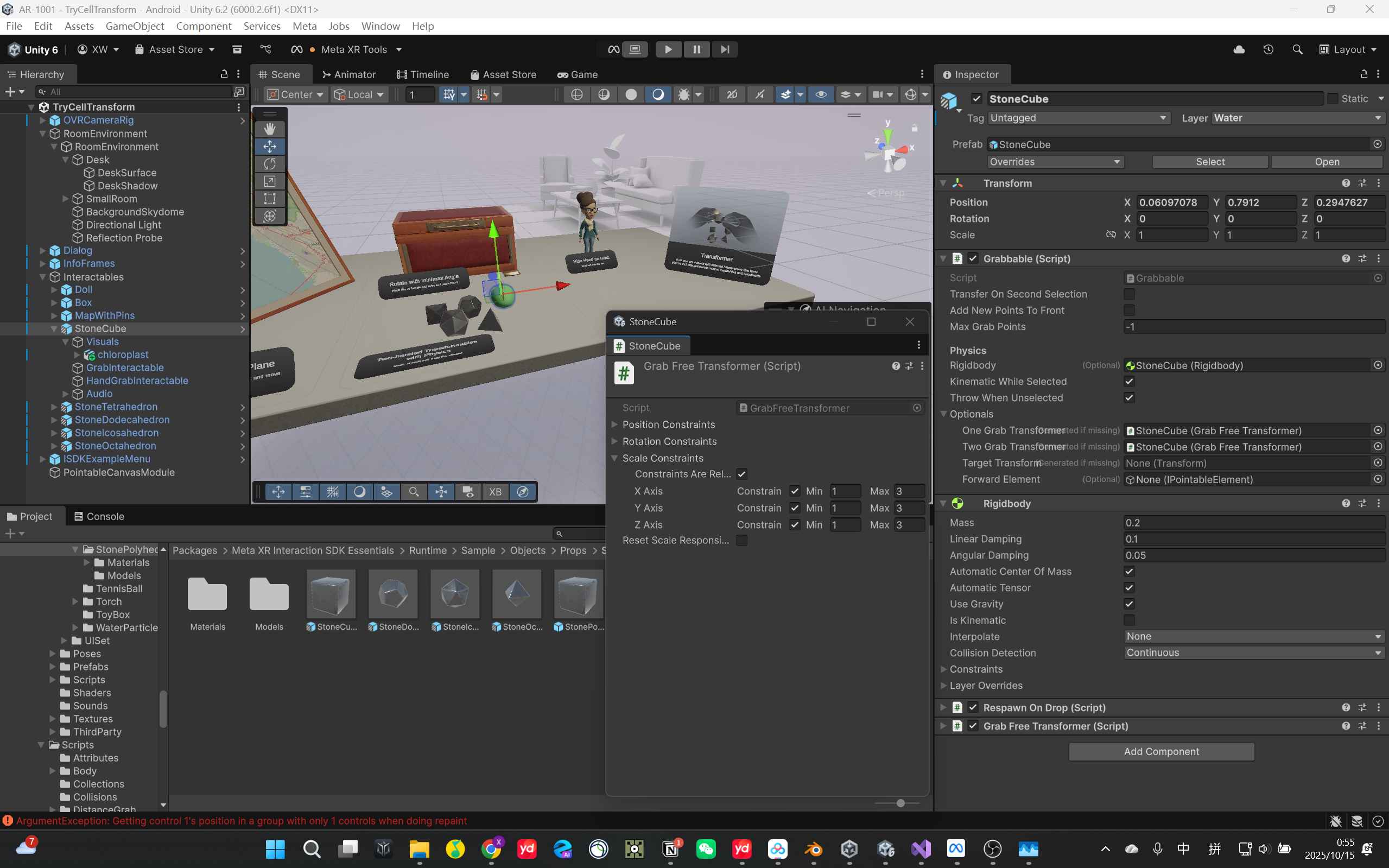Toggle Kinematic While Selected checkbox
Image resolution: width=1389 pixels, height=868 pixels.
pos(1128,381)
